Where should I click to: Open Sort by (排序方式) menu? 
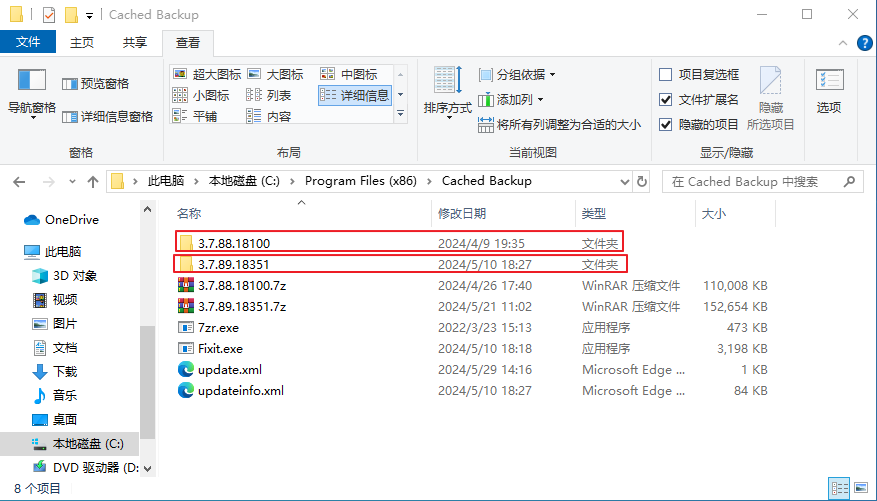(448, 92)
